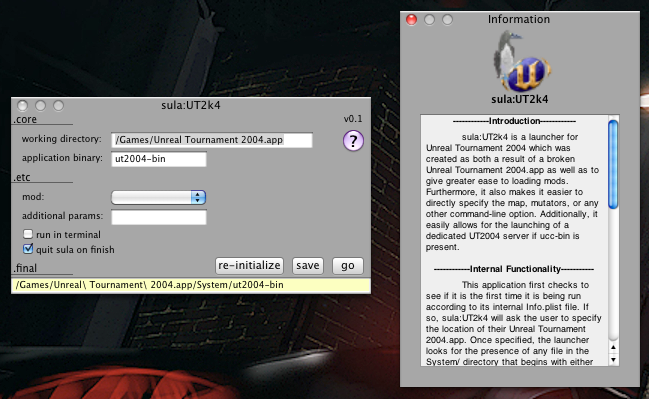This screenshot has width=649, height=399.
Task: Click the scroll down arrow in Information text
Action: tap(613, 360)
